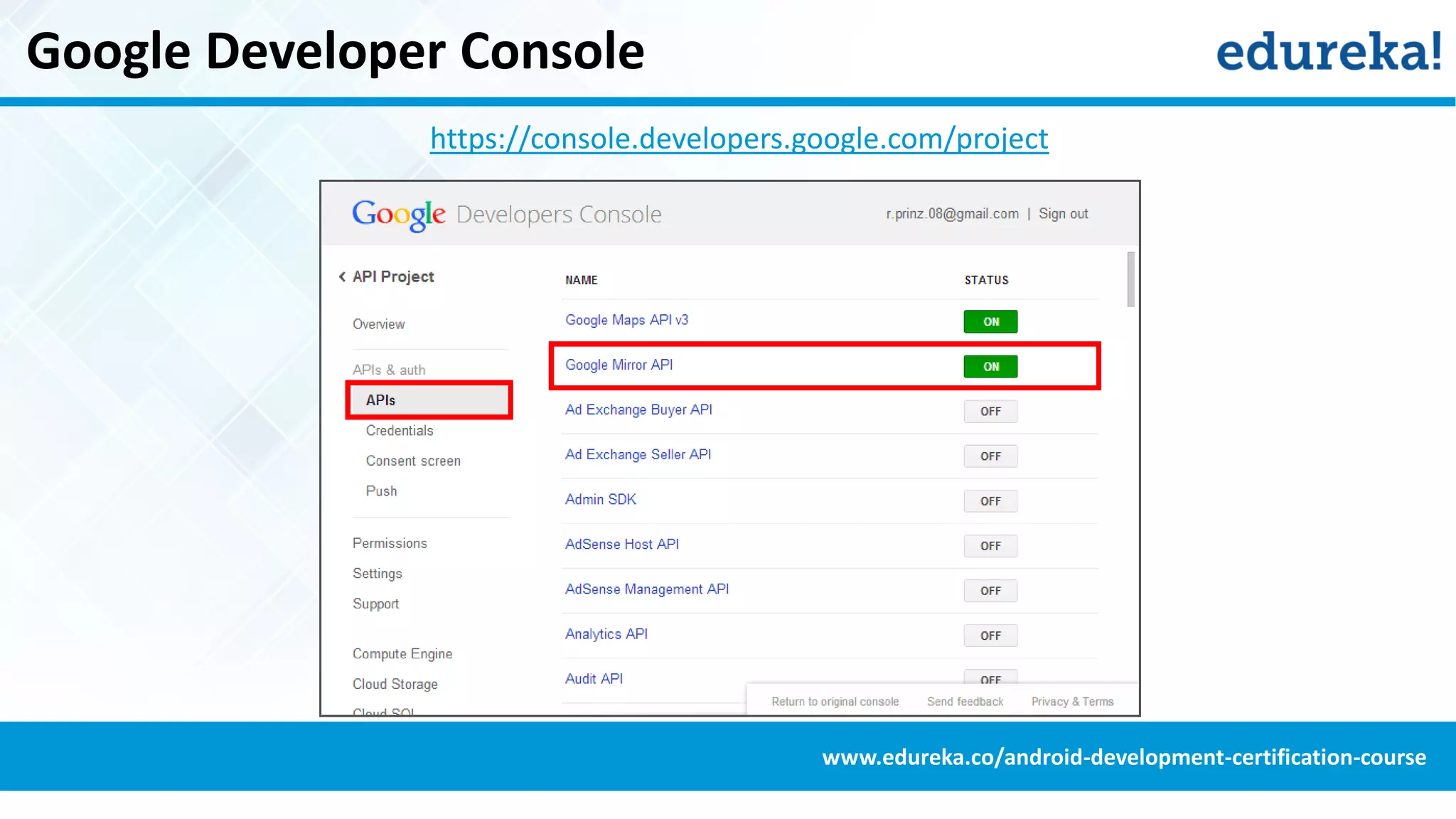The width and height of the screenshot is (1456, 819).
Task: Open Privacy & Terms link
Action: pyautogui.click(x=1072, y=702)
